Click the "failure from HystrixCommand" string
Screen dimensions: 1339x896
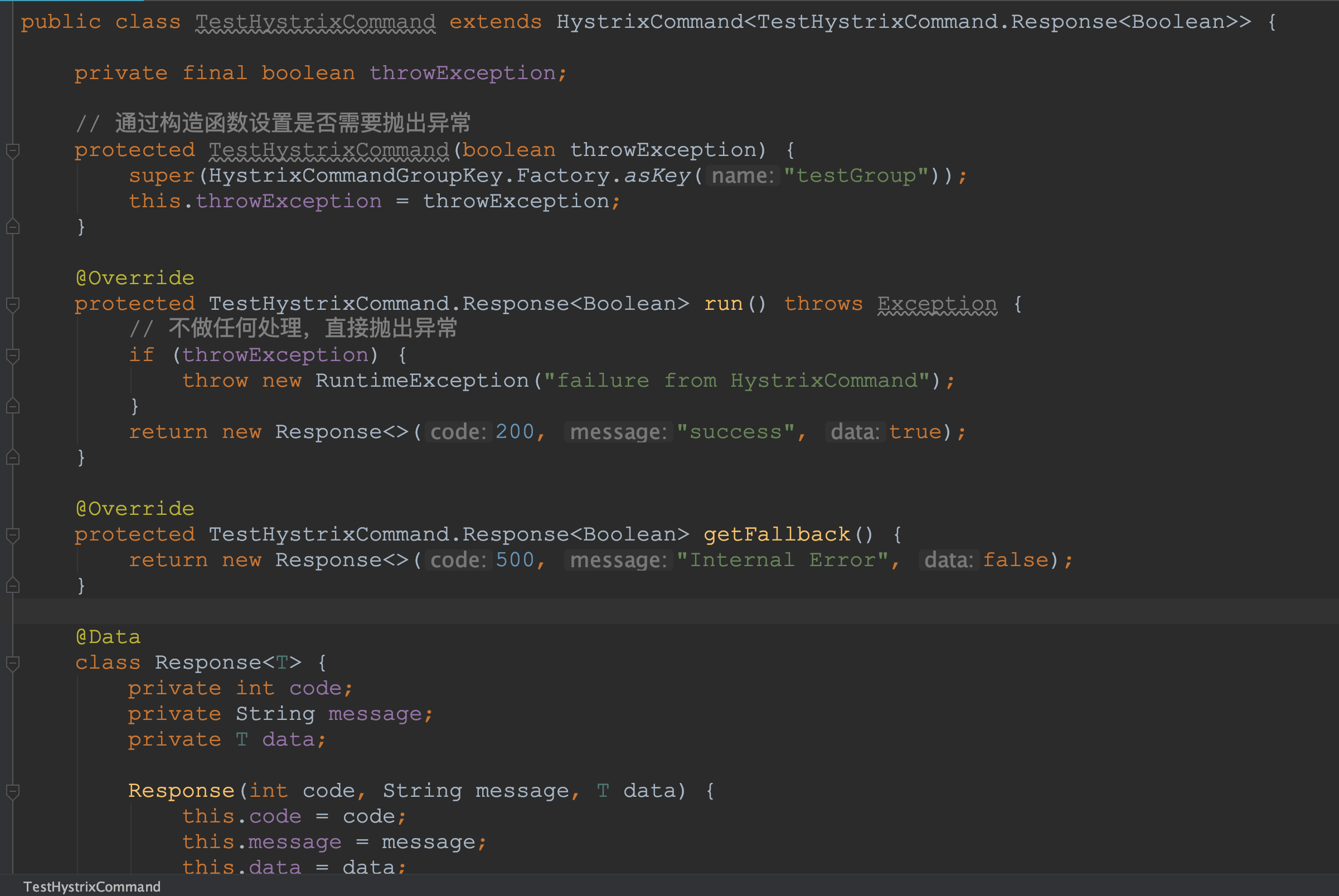[x=737, y=381]
